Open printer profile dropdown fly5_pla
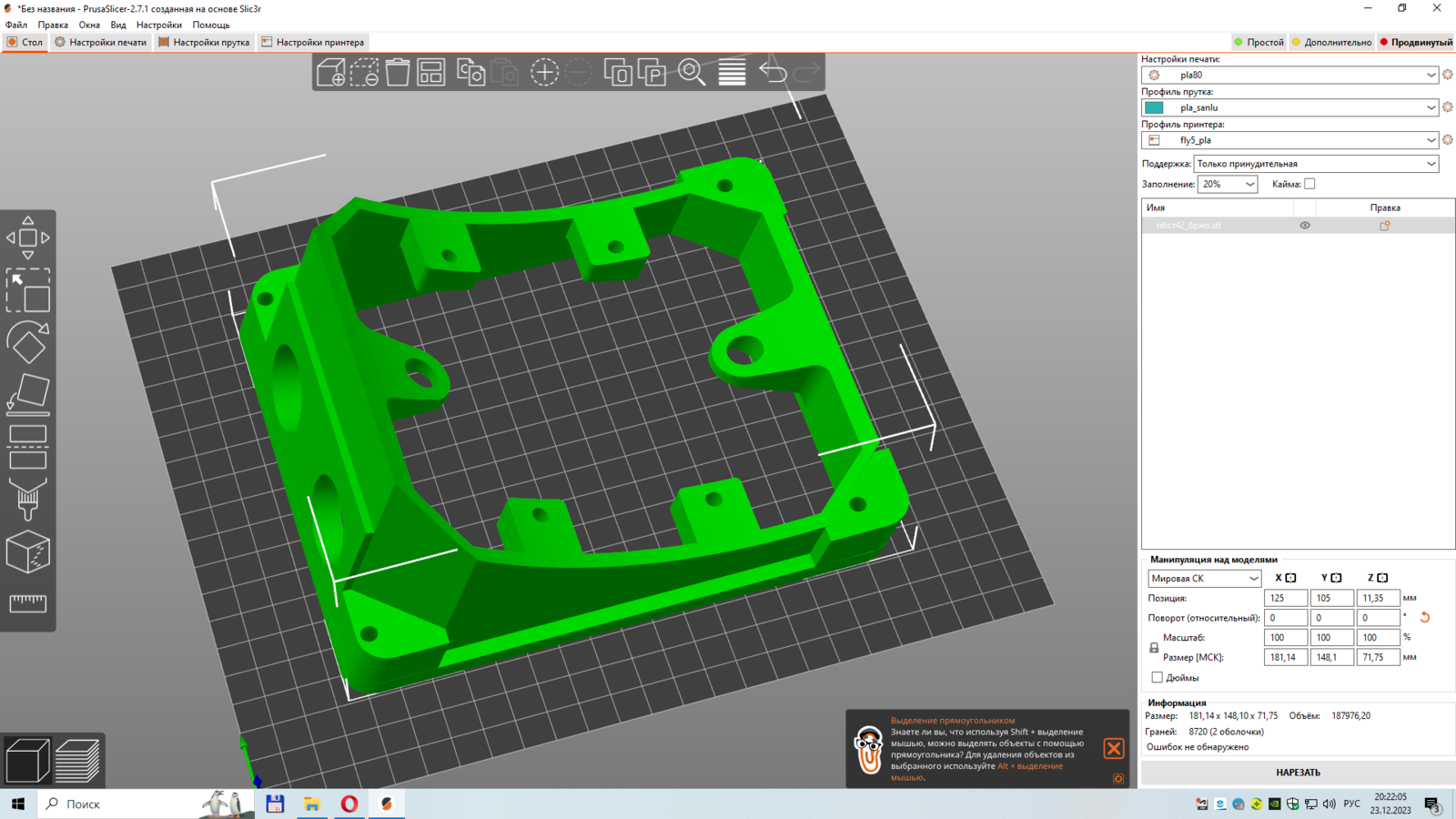The image size is (1456, 819). click(x=1290, y=140)
